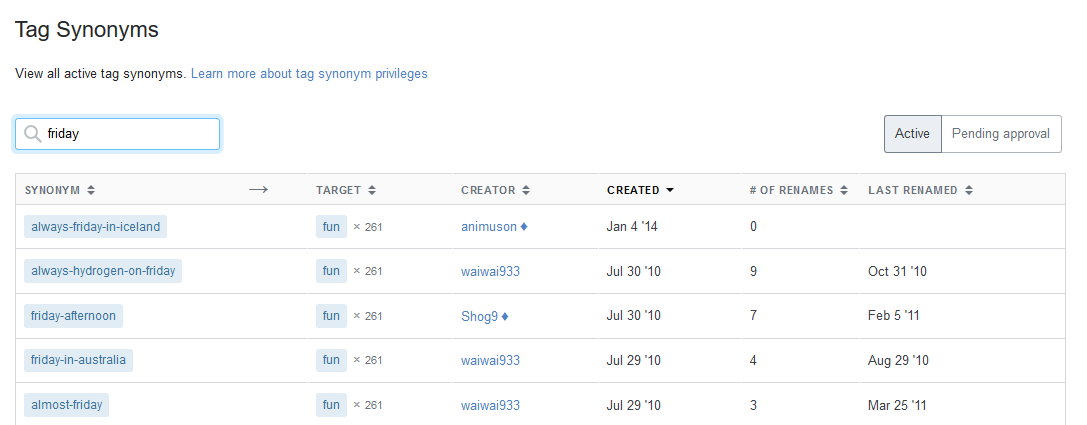Switch to Active synonyms filter
Viewport: 1087px width, 425px height.
click(912, 134)
